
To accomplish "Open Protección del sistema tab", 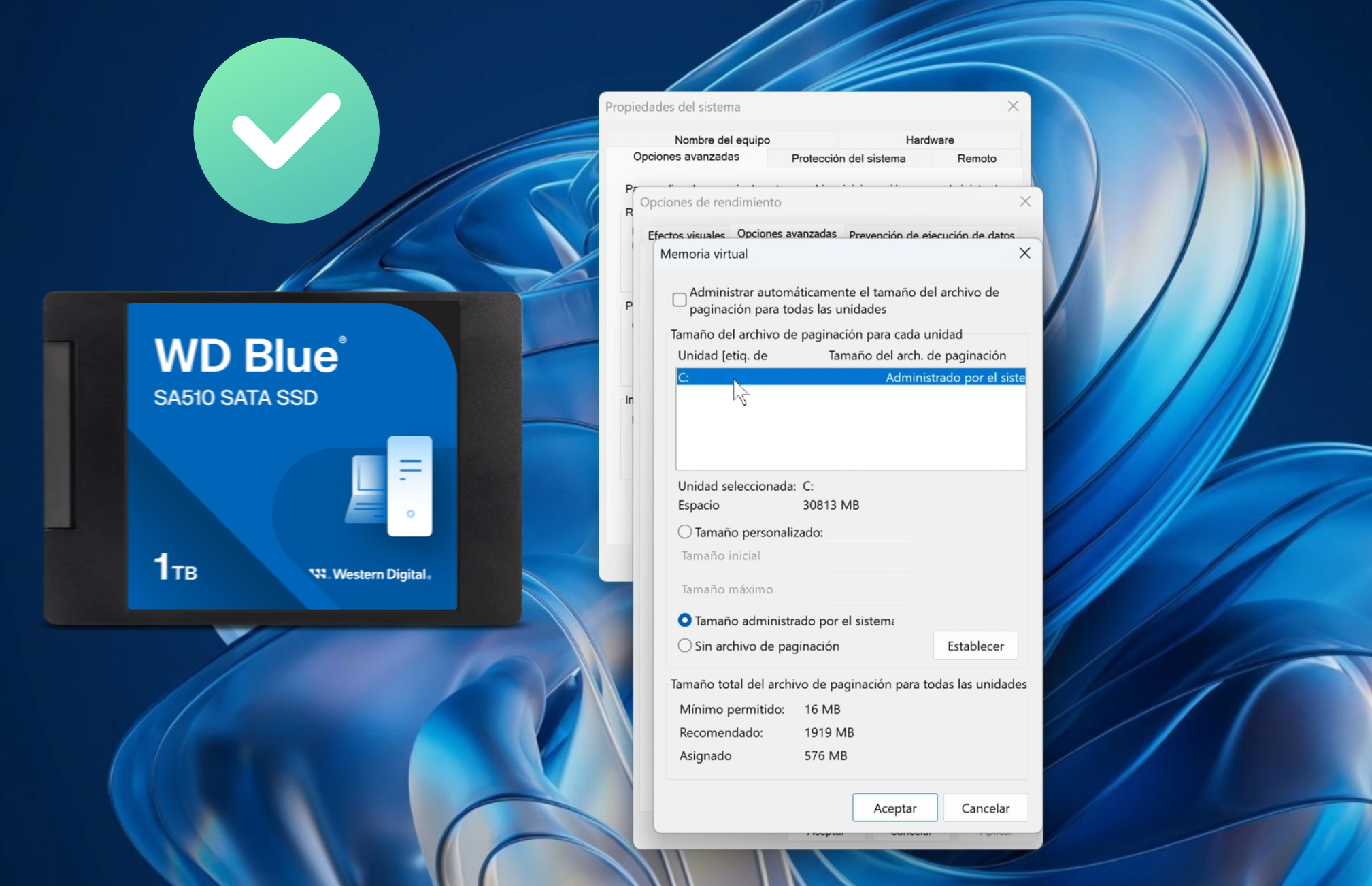I will (848, 158).
